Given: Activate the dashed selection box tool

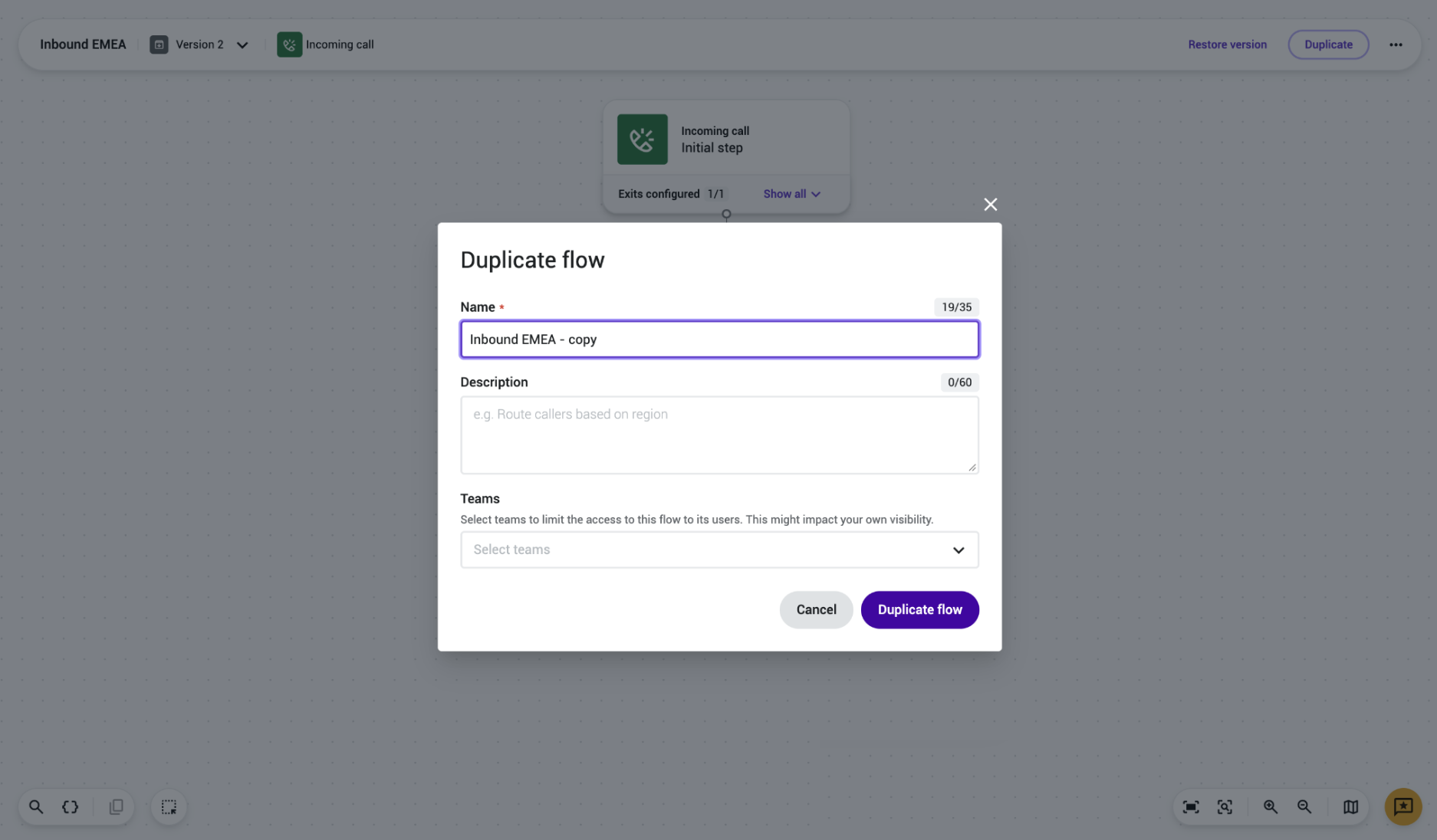Looking at the screenshot, I should (169, 807).
